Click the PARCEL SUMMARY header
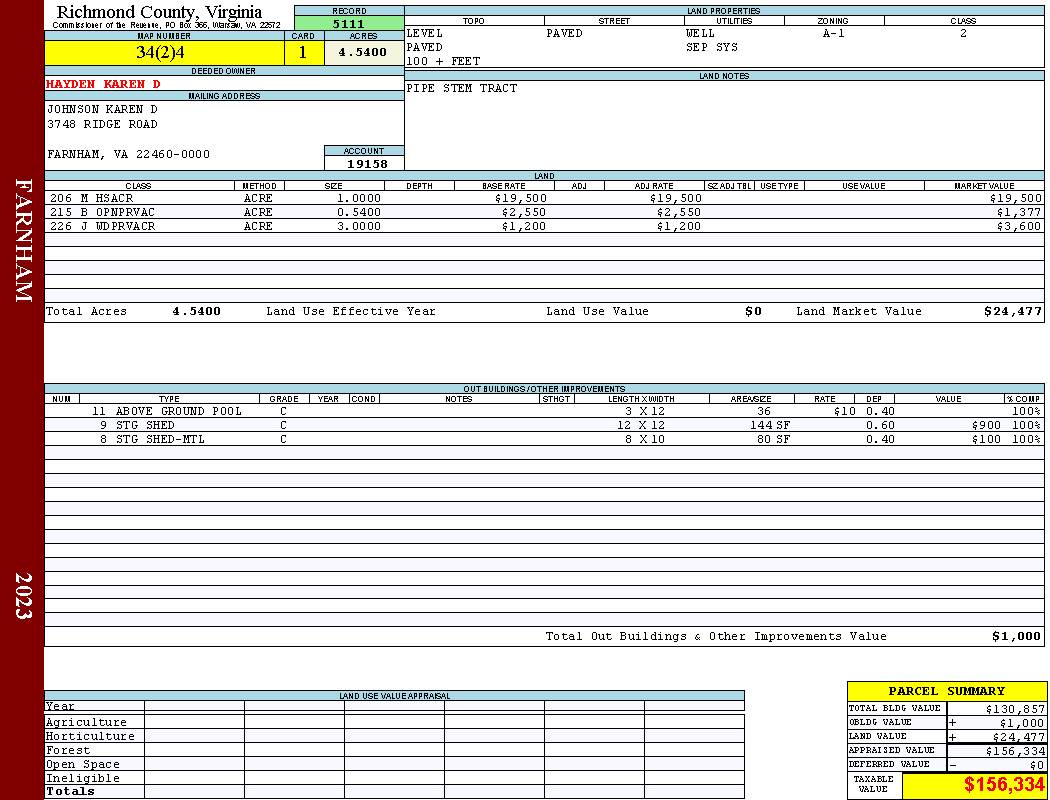 click(946, 691)
